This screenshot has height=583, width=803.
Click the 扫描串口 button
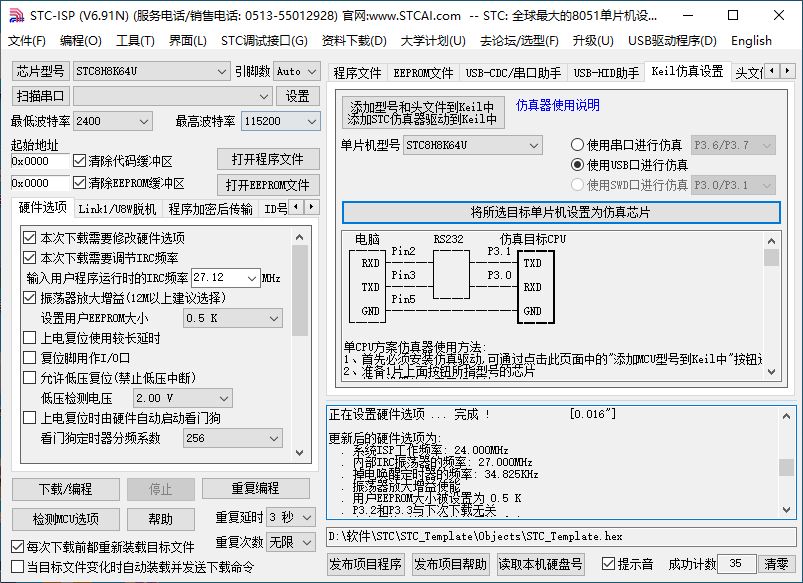tap(40, 96)
